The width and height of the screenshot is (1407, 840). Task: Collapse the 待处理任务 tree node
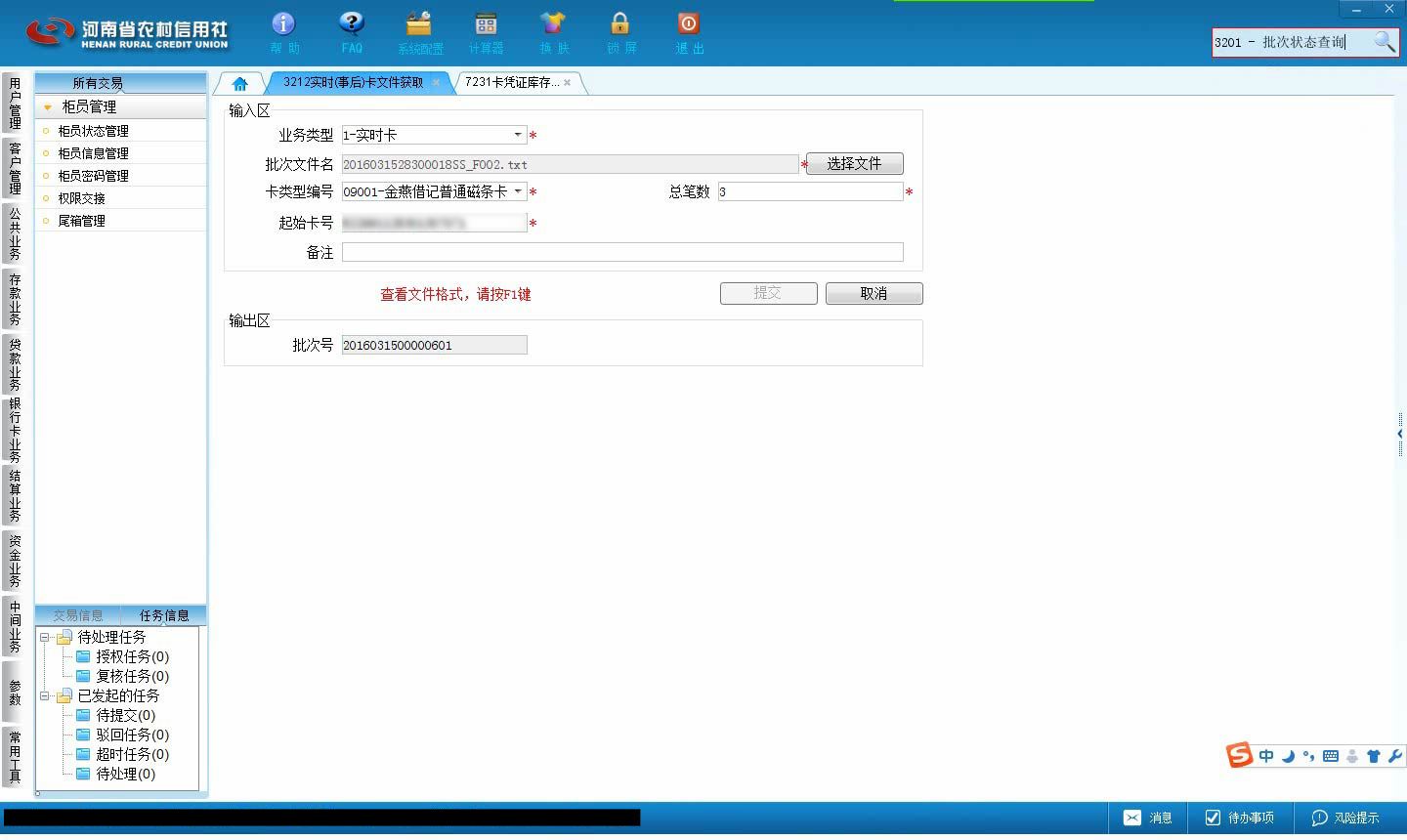44,637
